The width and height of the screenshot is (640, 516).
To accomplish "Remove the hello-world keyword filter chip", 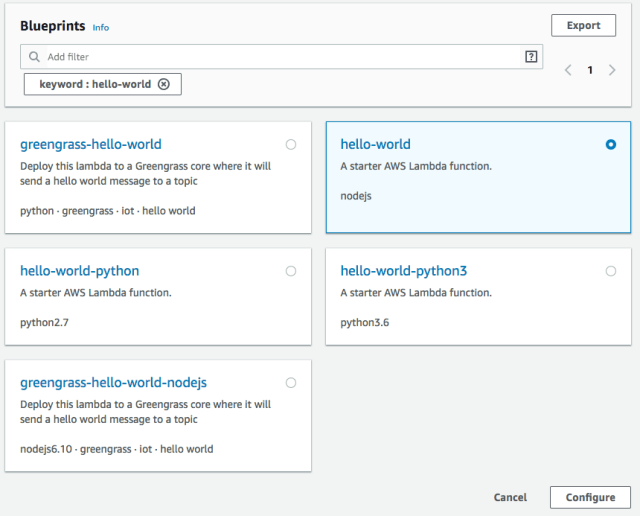I will point(164,85).
